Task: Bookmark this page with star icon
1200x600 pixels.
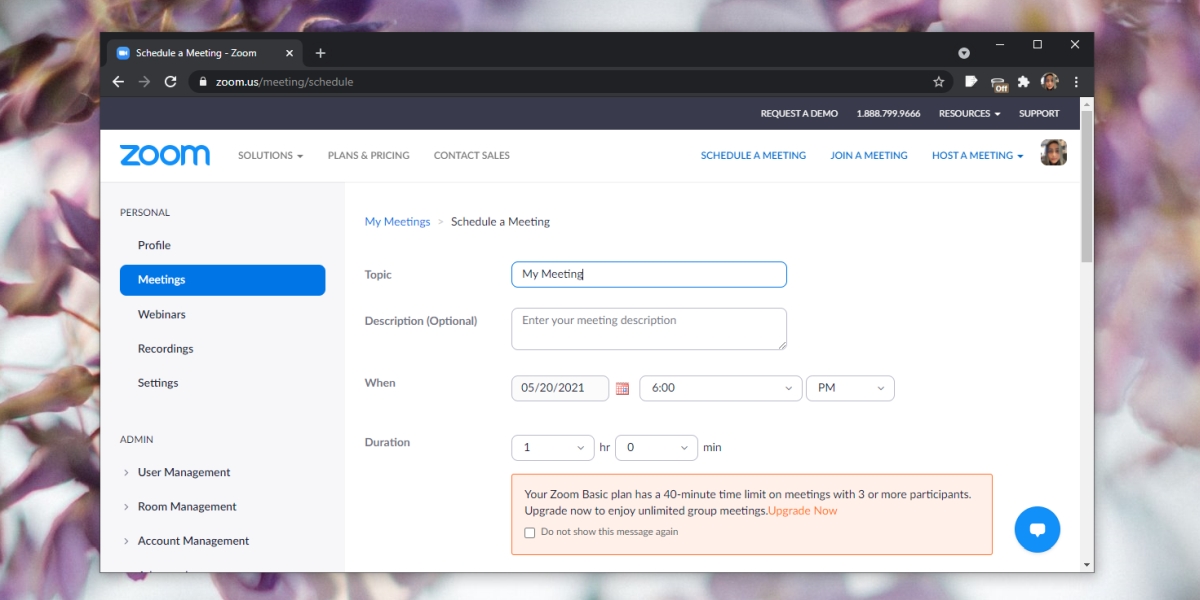Action: pos(938,82)
